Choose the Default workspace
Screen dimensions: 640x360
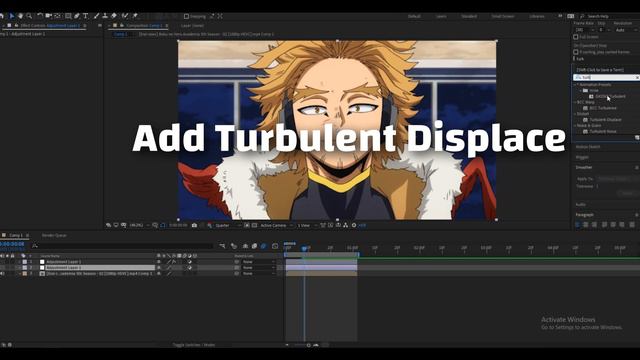coord(414,16)
